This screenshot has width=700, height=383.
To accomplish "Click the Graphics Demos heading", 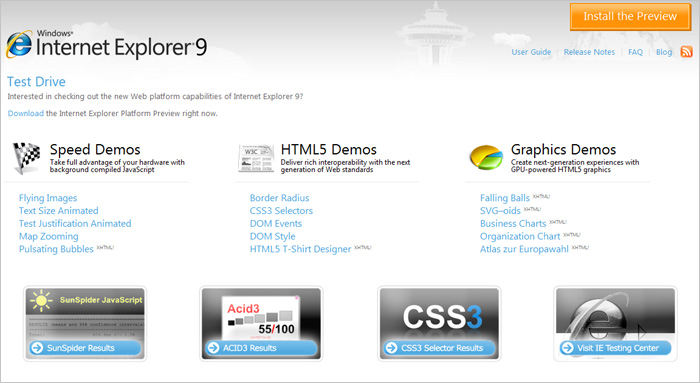I will coord(563,149).
